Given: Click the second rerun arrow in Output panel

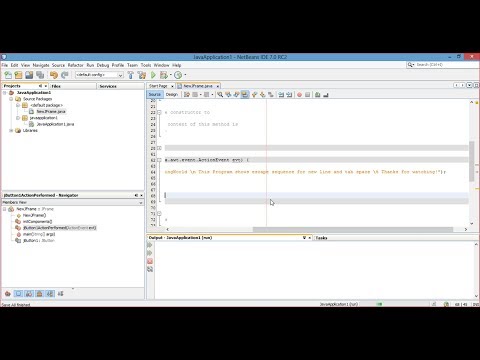Looking at the screenshot, I should pyautogui.click(x=150, y=253).
